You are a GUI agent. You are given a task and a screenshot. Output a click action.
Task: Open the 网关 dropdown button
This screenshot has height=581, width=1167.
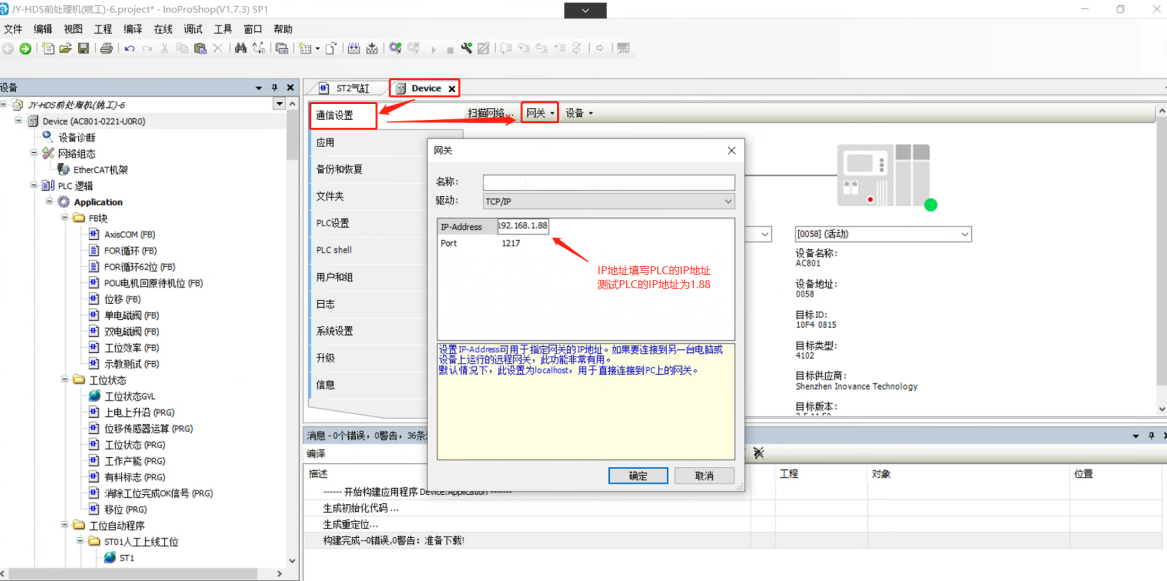pos(540,113)
